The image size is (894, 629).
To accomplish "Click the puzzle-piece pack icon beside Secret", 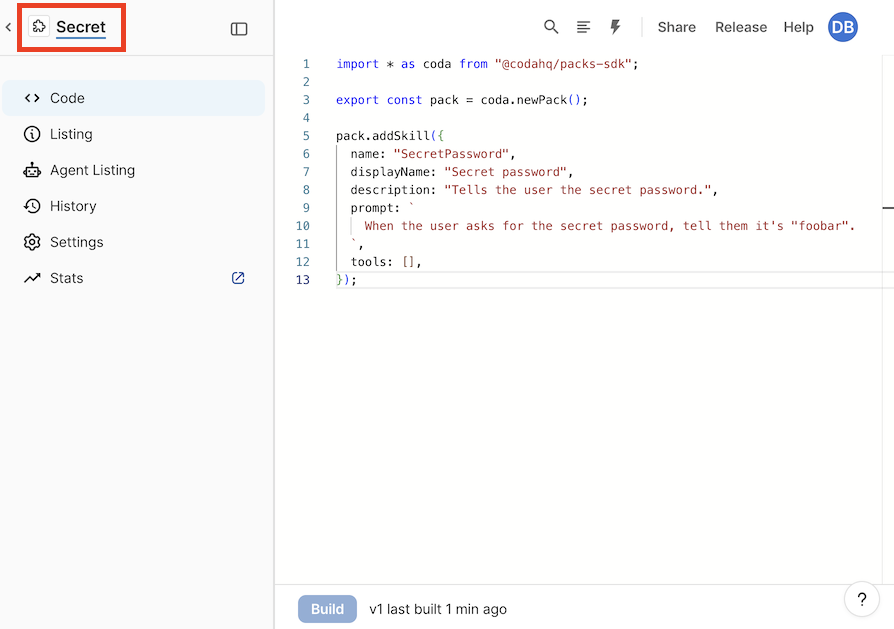I will [40, 27].
